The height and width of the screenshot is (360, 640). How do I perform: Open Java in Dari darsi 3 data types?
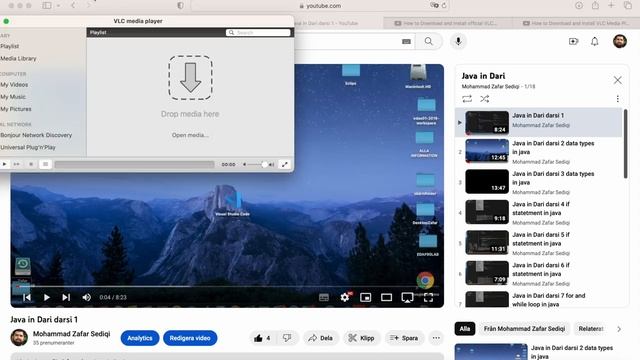pos(538,182)
